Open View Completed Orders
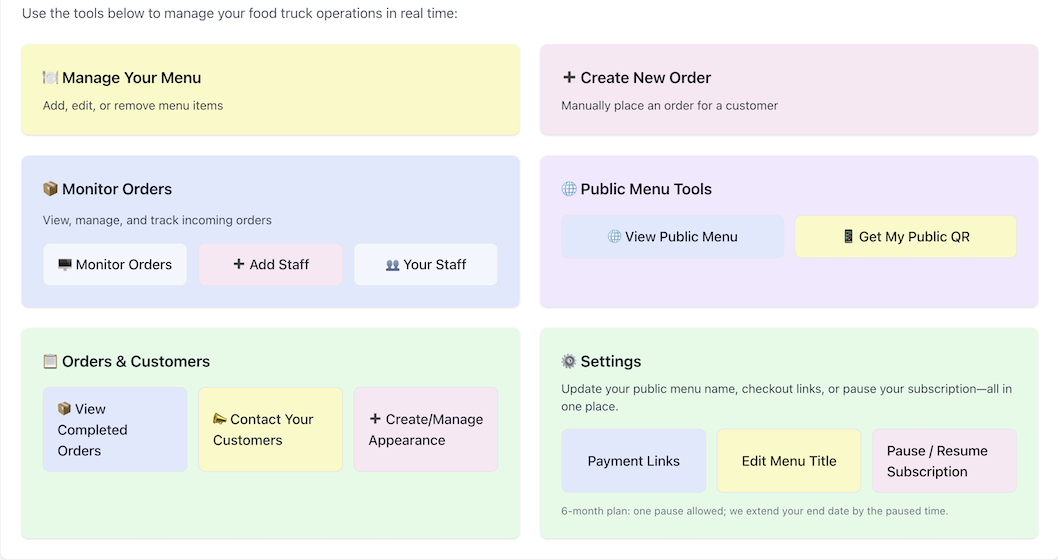 click(x=115, y=429)
